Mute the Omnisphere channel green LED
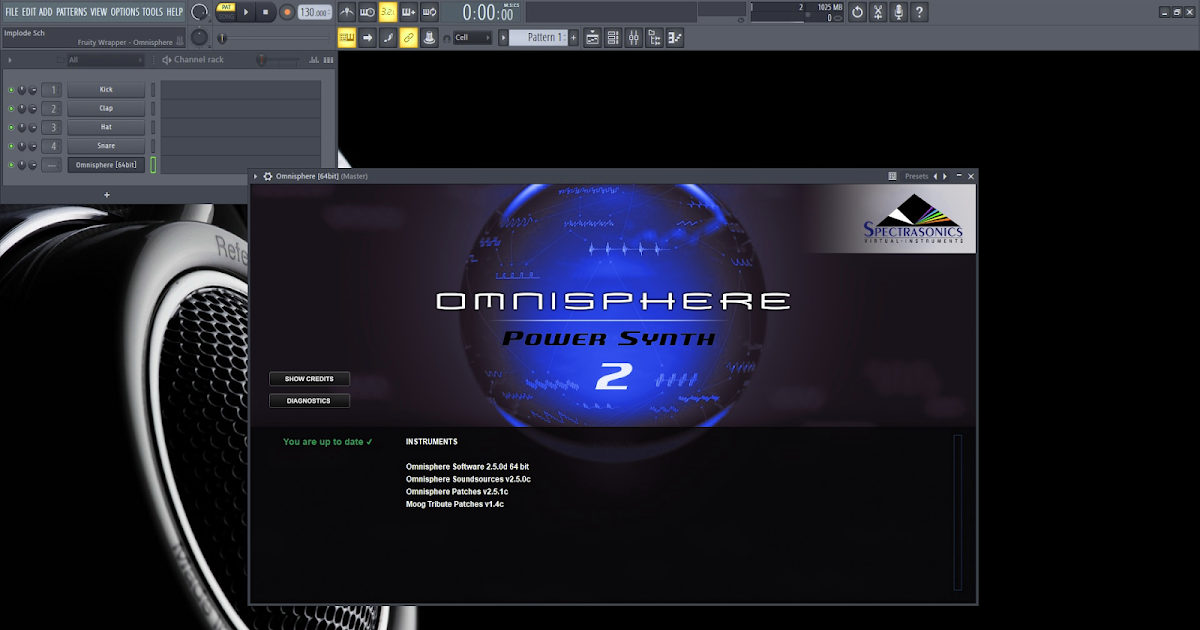Screen dimensions: 1200x630 tap(11, 165)
